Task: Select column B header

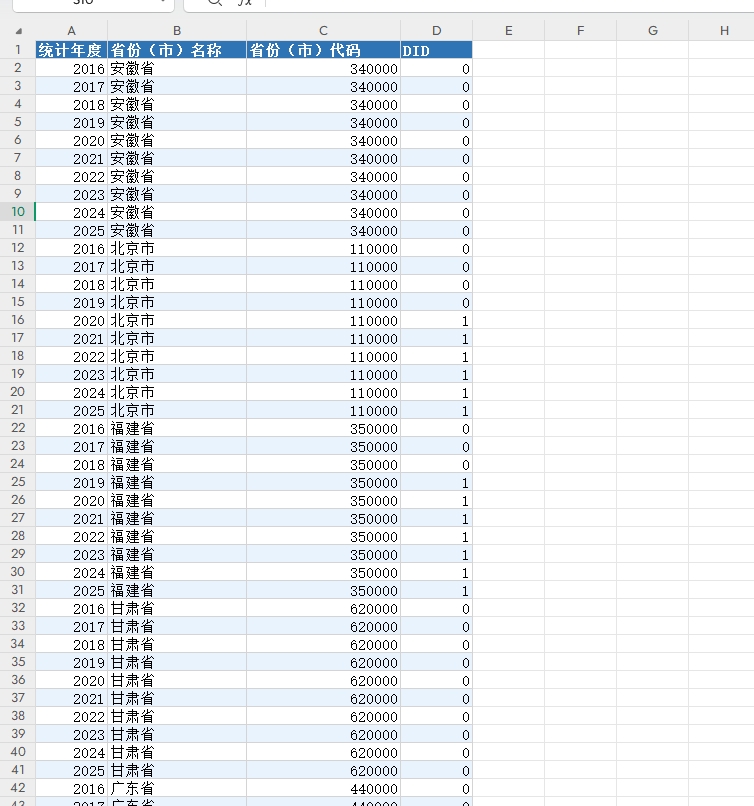Action: click(x=177, y=31)
